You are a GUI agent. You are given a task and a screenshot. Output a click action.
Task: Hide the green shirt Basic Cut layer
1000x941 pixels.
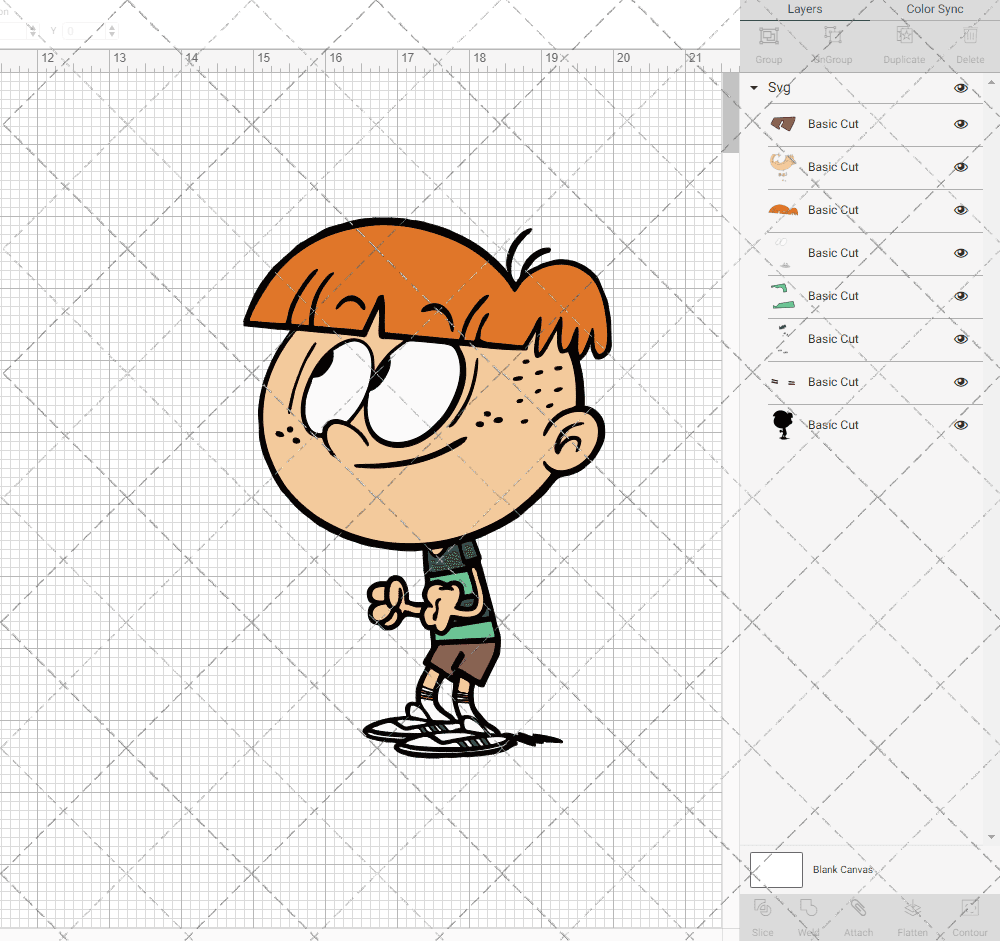click(x=960, y=296)
